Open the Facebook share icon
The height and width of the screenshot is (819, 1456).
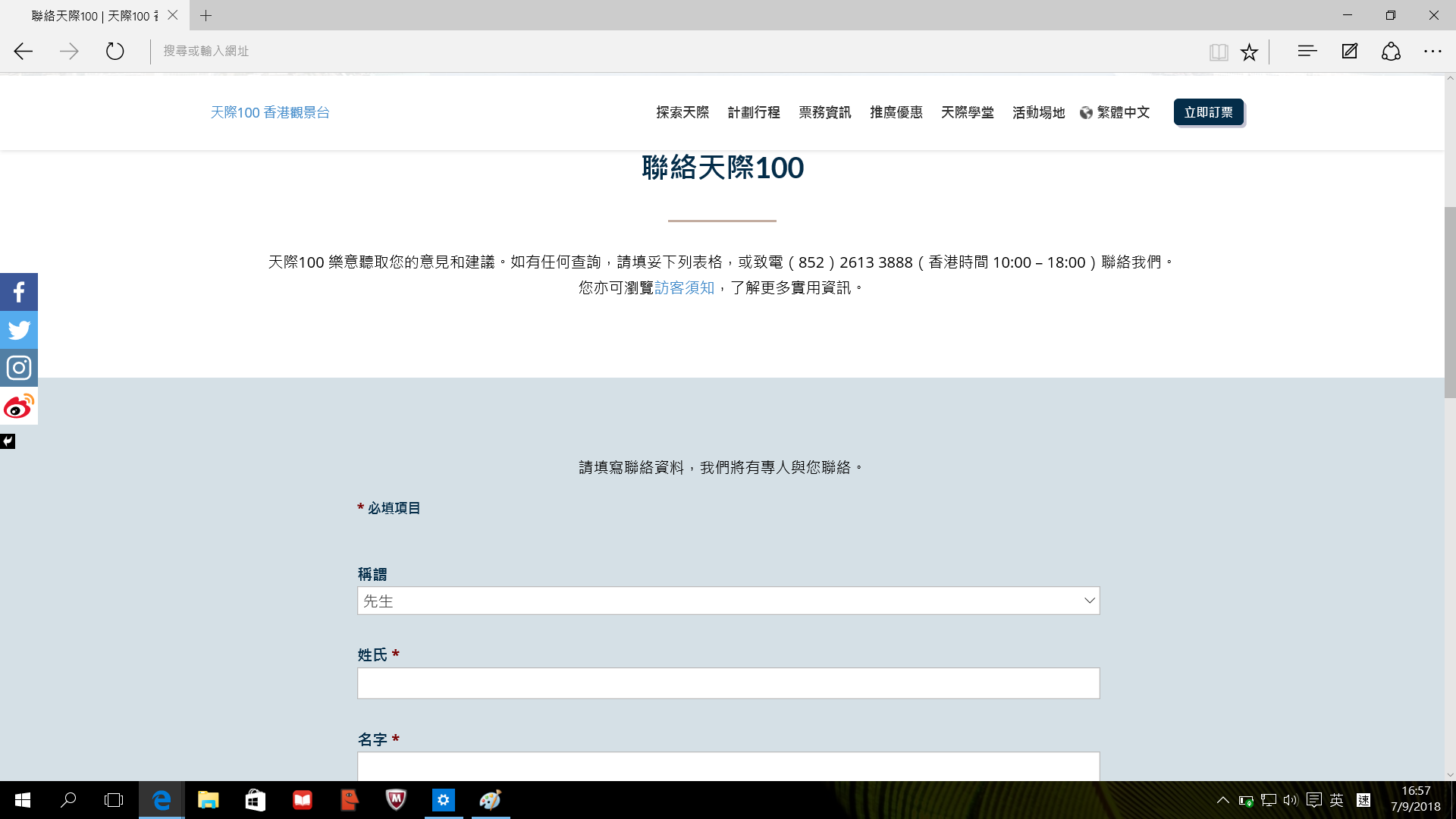(x=19, y=292)
